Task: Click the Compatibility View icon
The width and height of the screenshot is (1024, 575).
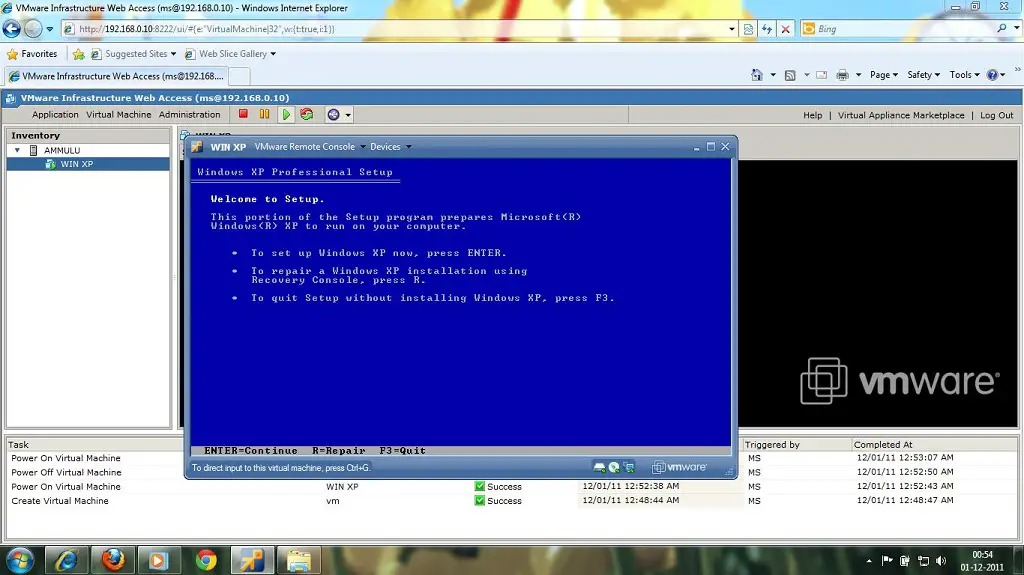Action: (x=748, y=29)
